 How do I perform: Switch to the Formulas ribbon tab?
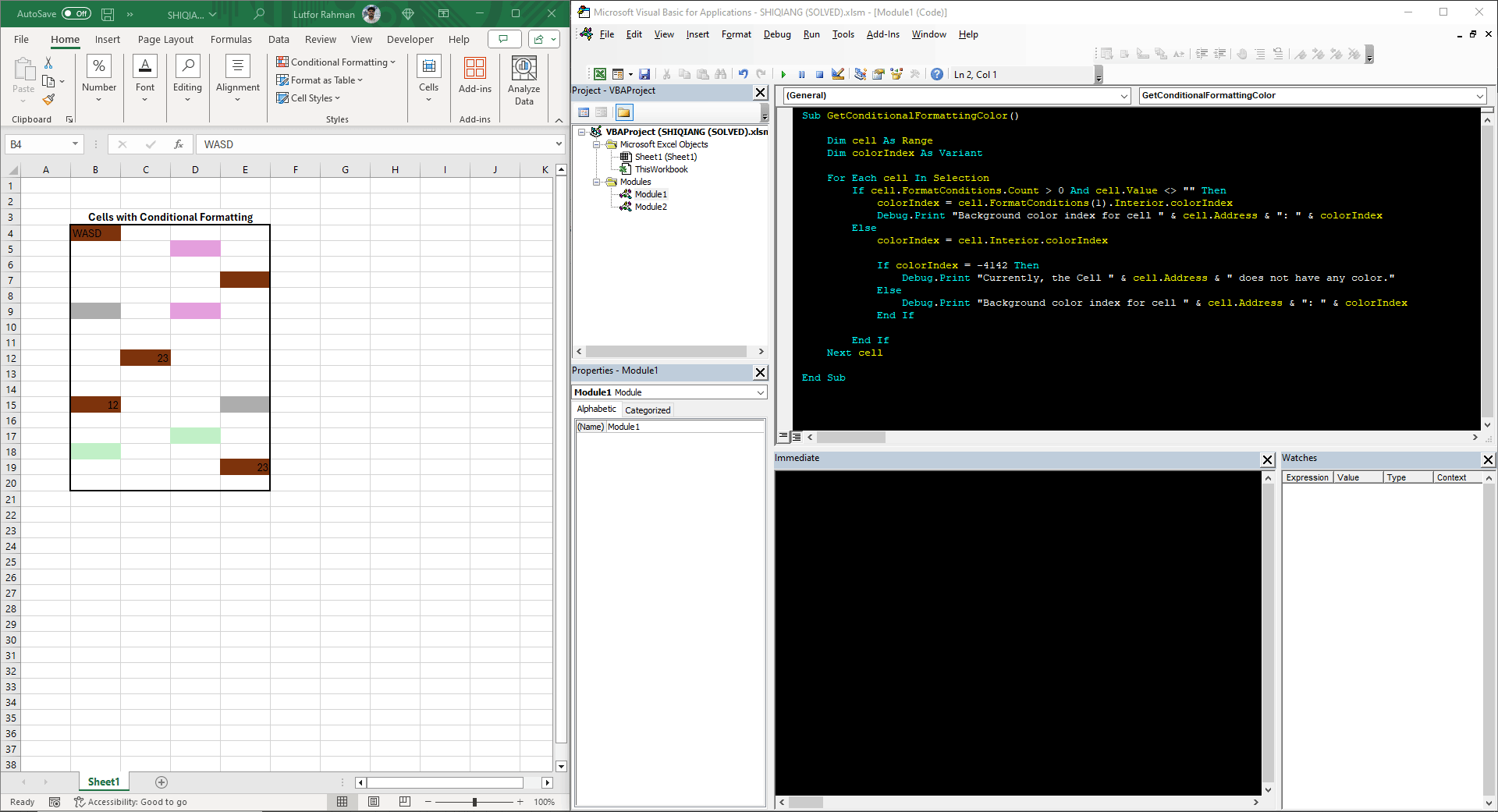(x=231, y=40)
